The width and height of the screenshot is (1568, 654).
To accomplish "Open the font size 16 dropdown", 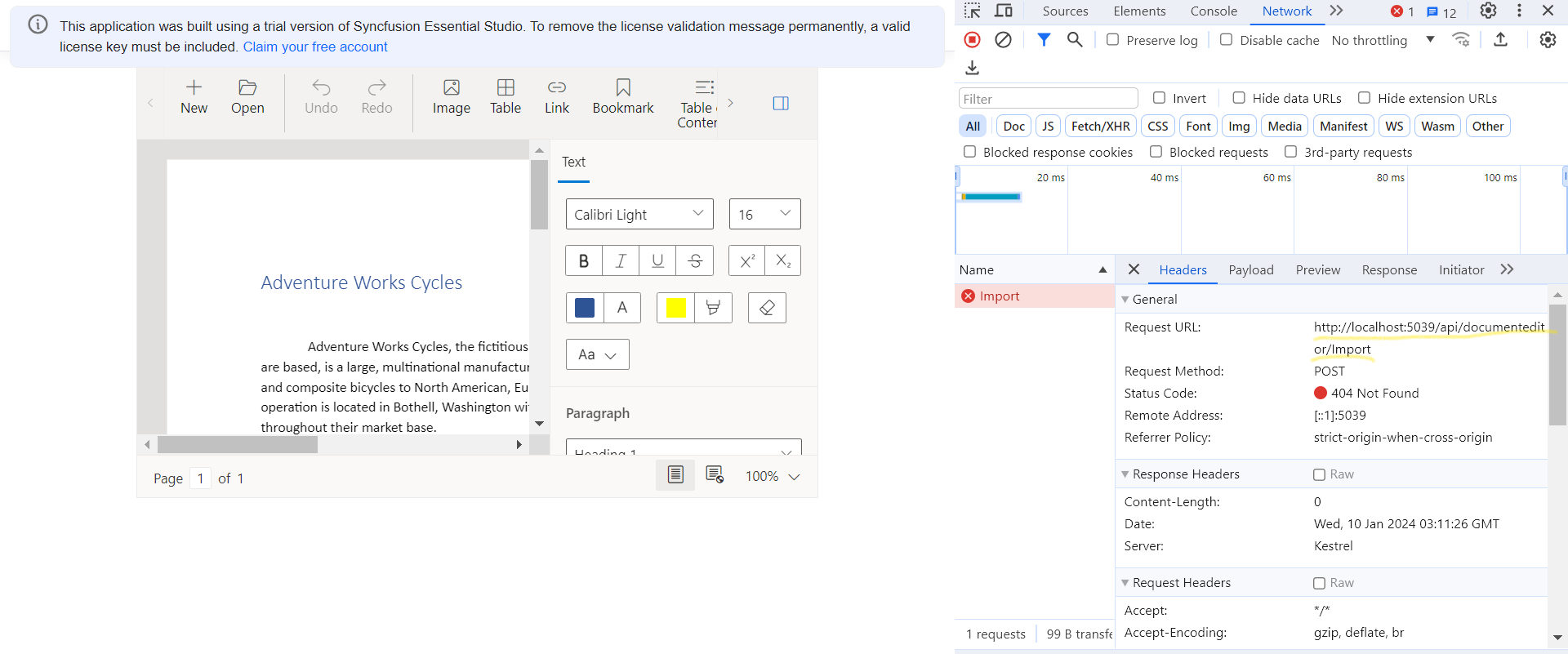I will (764, 214).
